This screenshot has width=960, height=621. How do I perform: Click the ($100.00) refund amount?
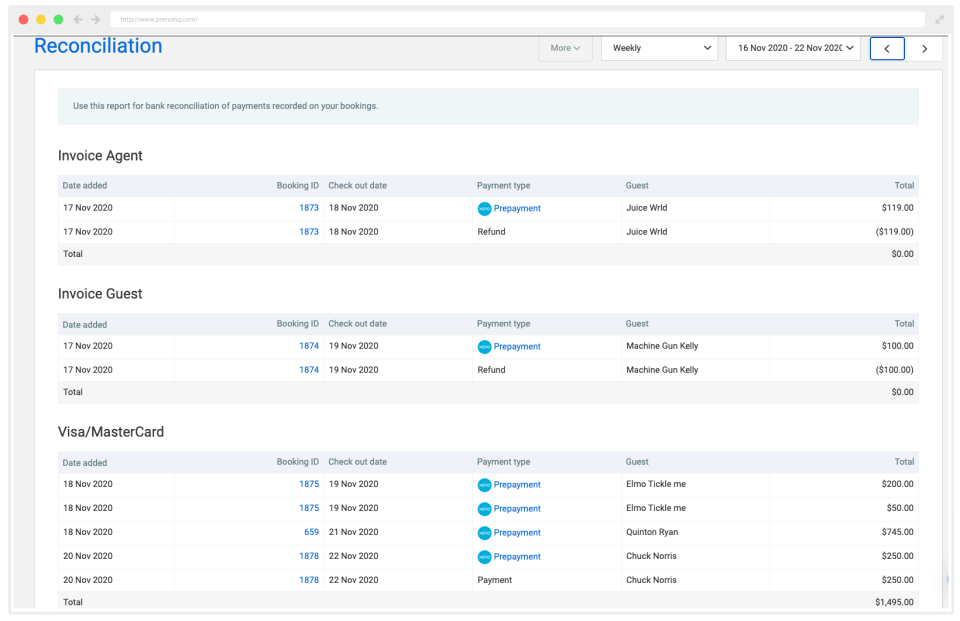click(894, 370)
